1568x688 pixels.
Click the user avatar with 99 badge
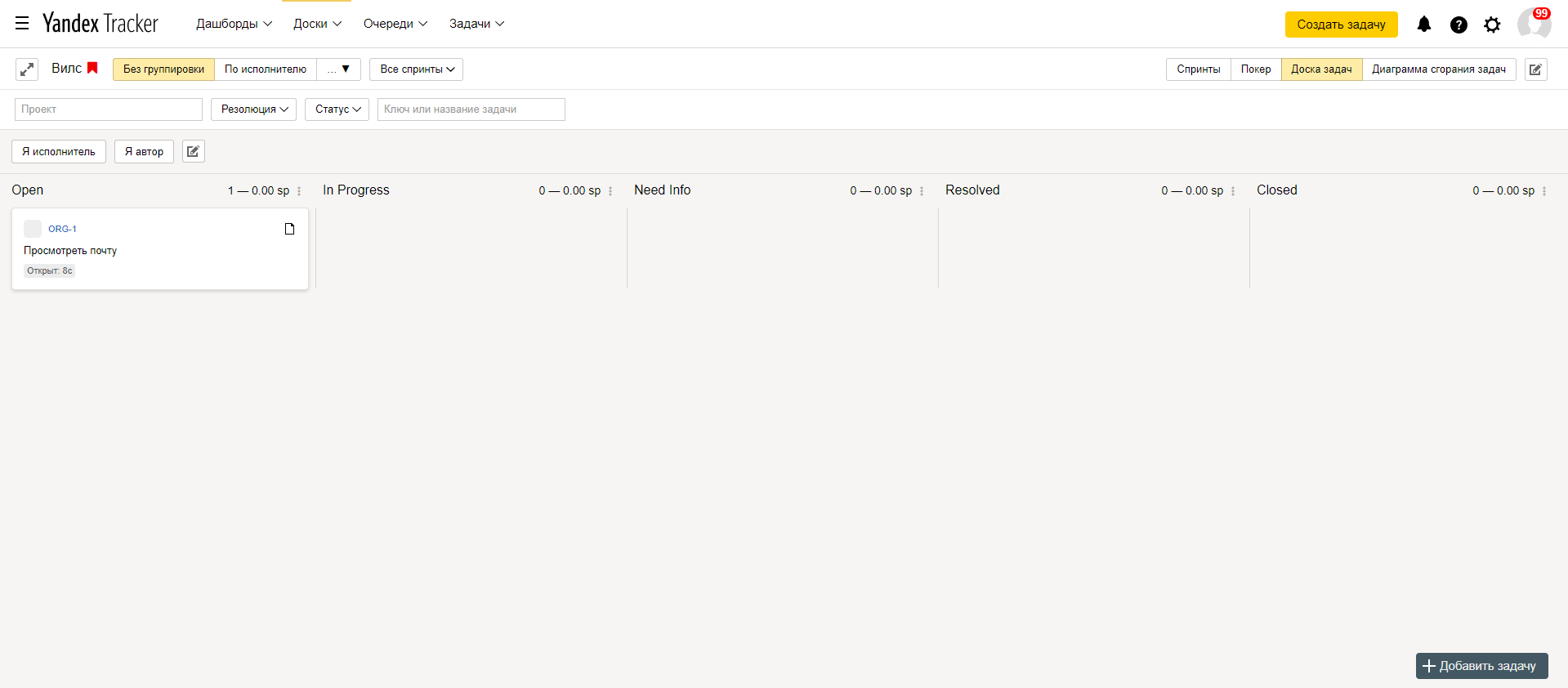1533,24
